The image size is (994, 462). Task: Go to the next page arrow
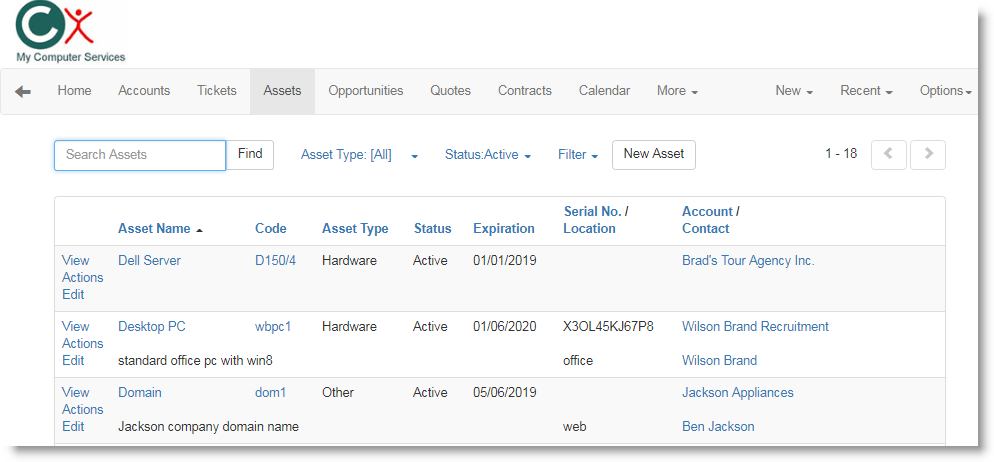[x=928, y=154]
